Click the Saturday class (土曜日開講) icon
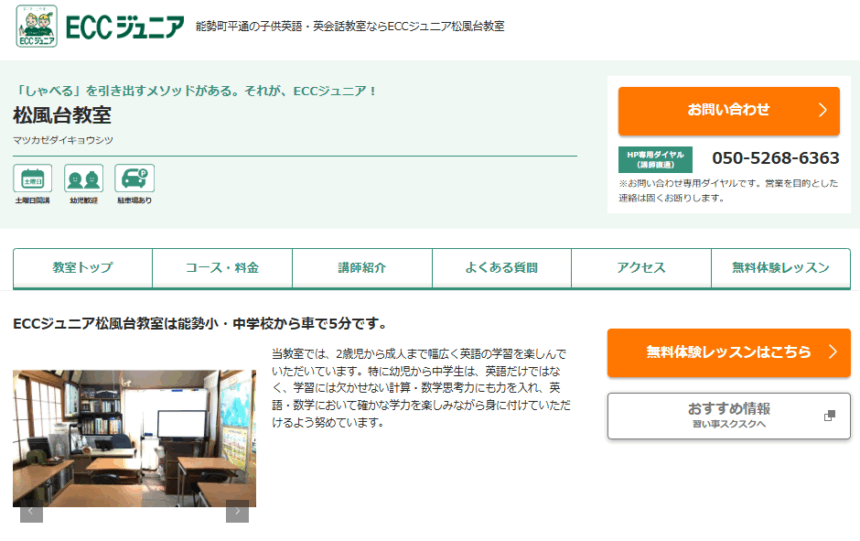This screenshot has width=860, height=541. click(32, 179)
